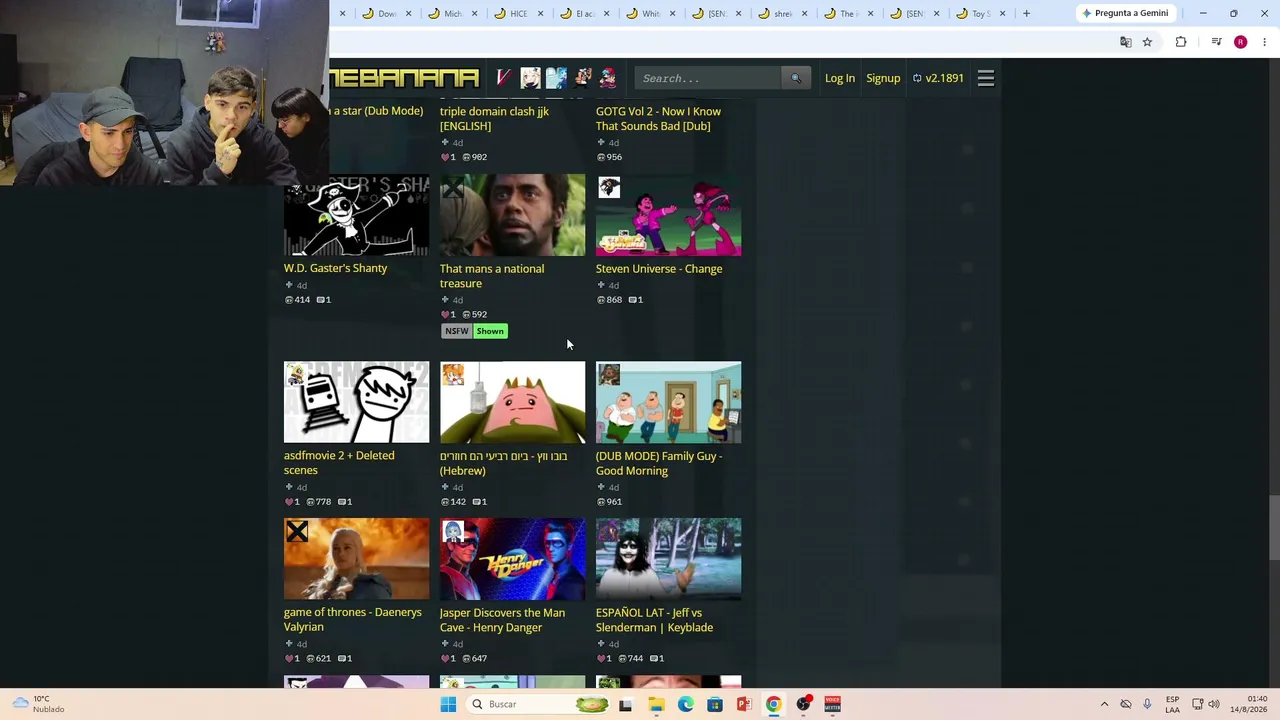Open the Hebrew-titled green character thumbnail
Screen dimensions: 1280x720
512,402
